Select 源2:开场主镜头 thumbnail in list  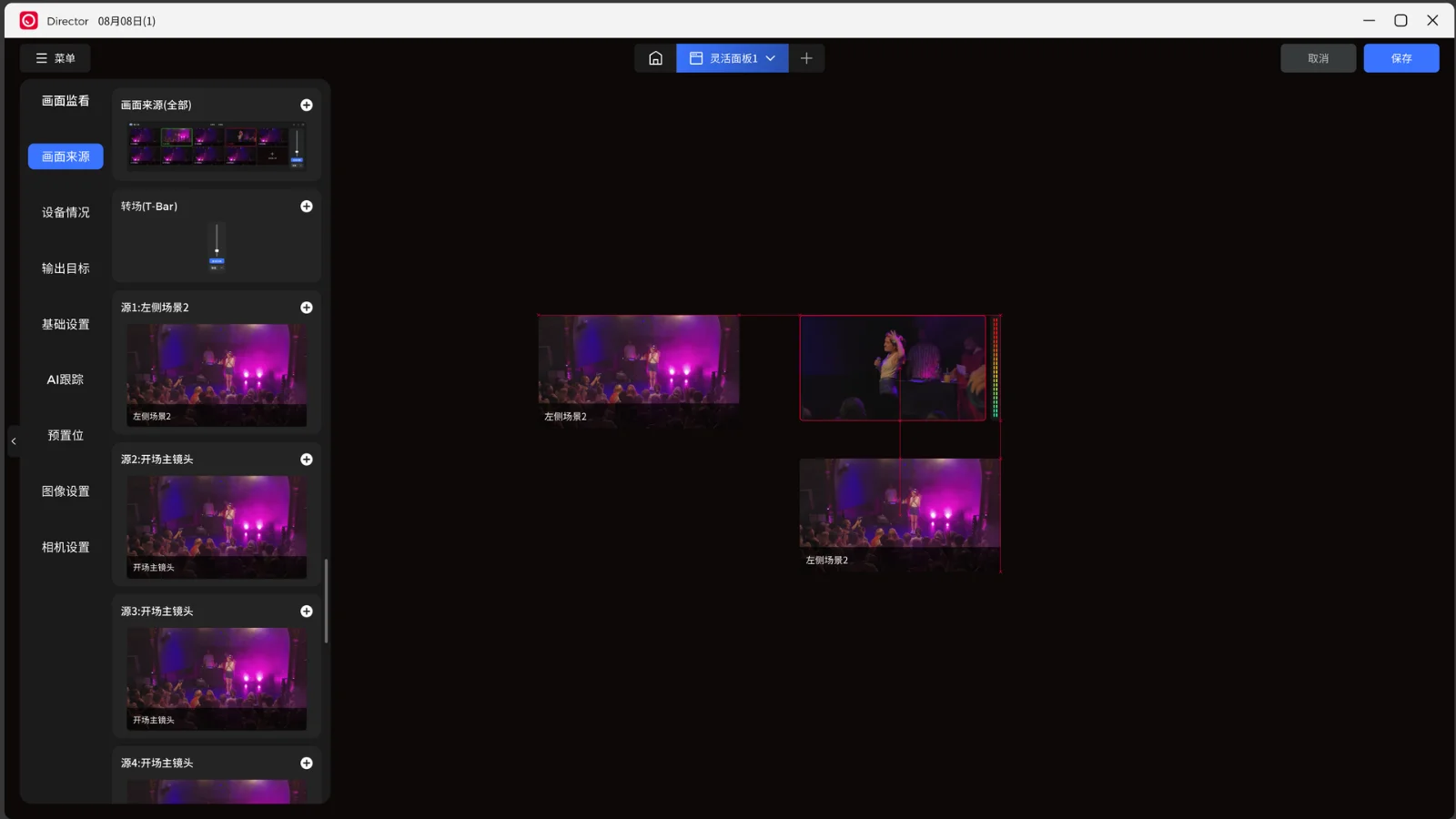click(x=217, y=527)
